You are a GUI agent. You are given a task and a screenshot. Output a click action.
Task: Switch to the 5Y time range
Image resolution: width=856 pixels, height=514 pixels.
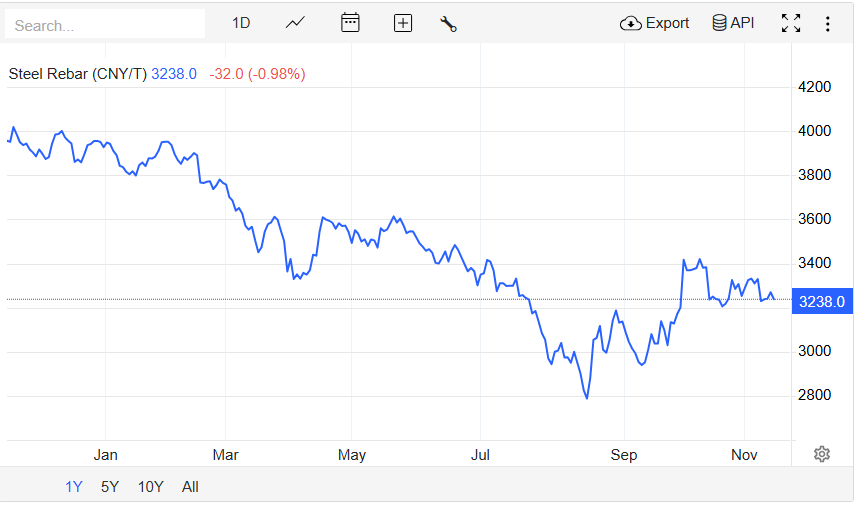pyautogui.click(x=110, y=487)
